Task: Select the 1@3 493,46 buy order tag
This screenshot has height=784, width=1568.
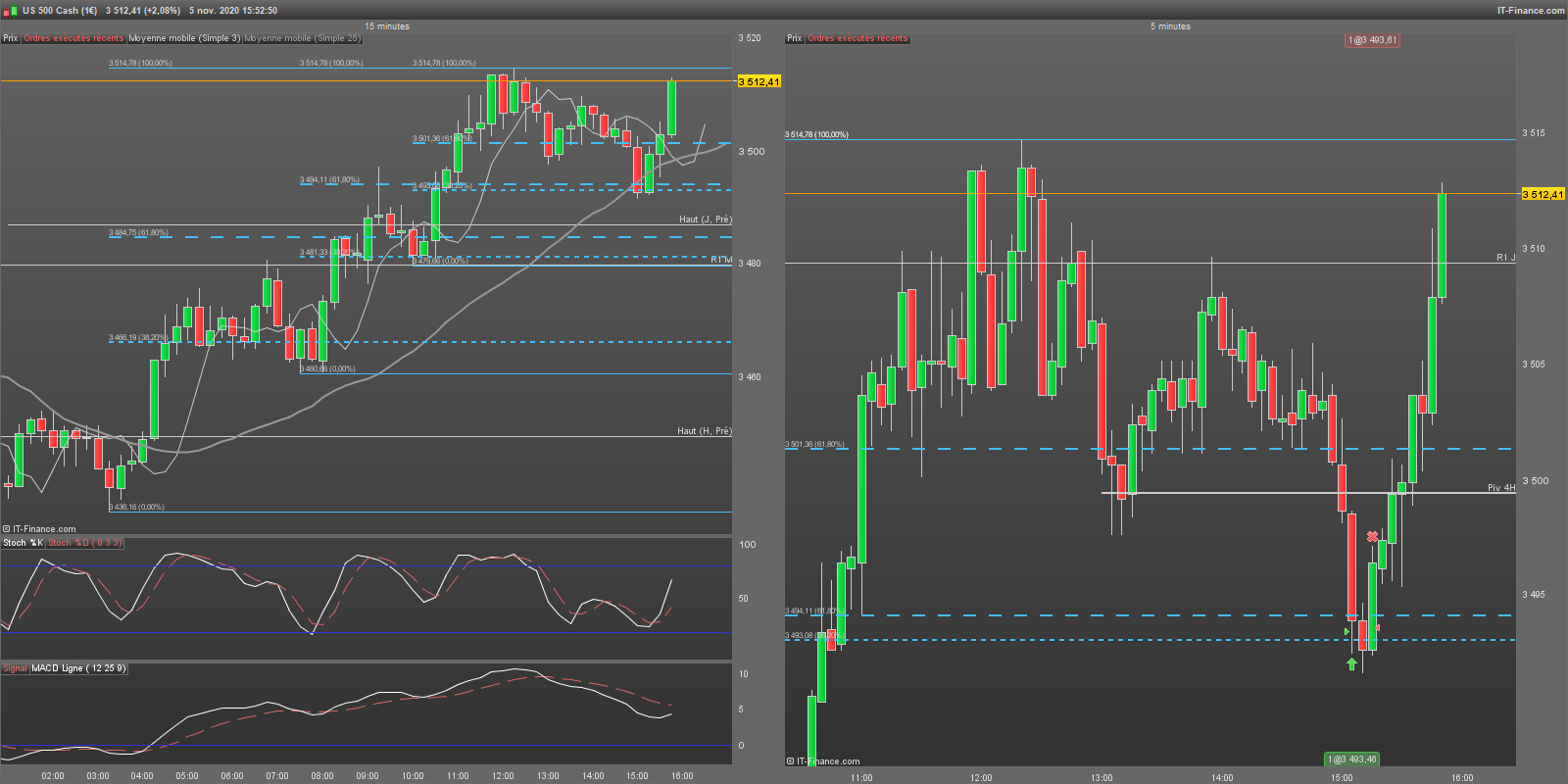Action: click(1352, 759)
